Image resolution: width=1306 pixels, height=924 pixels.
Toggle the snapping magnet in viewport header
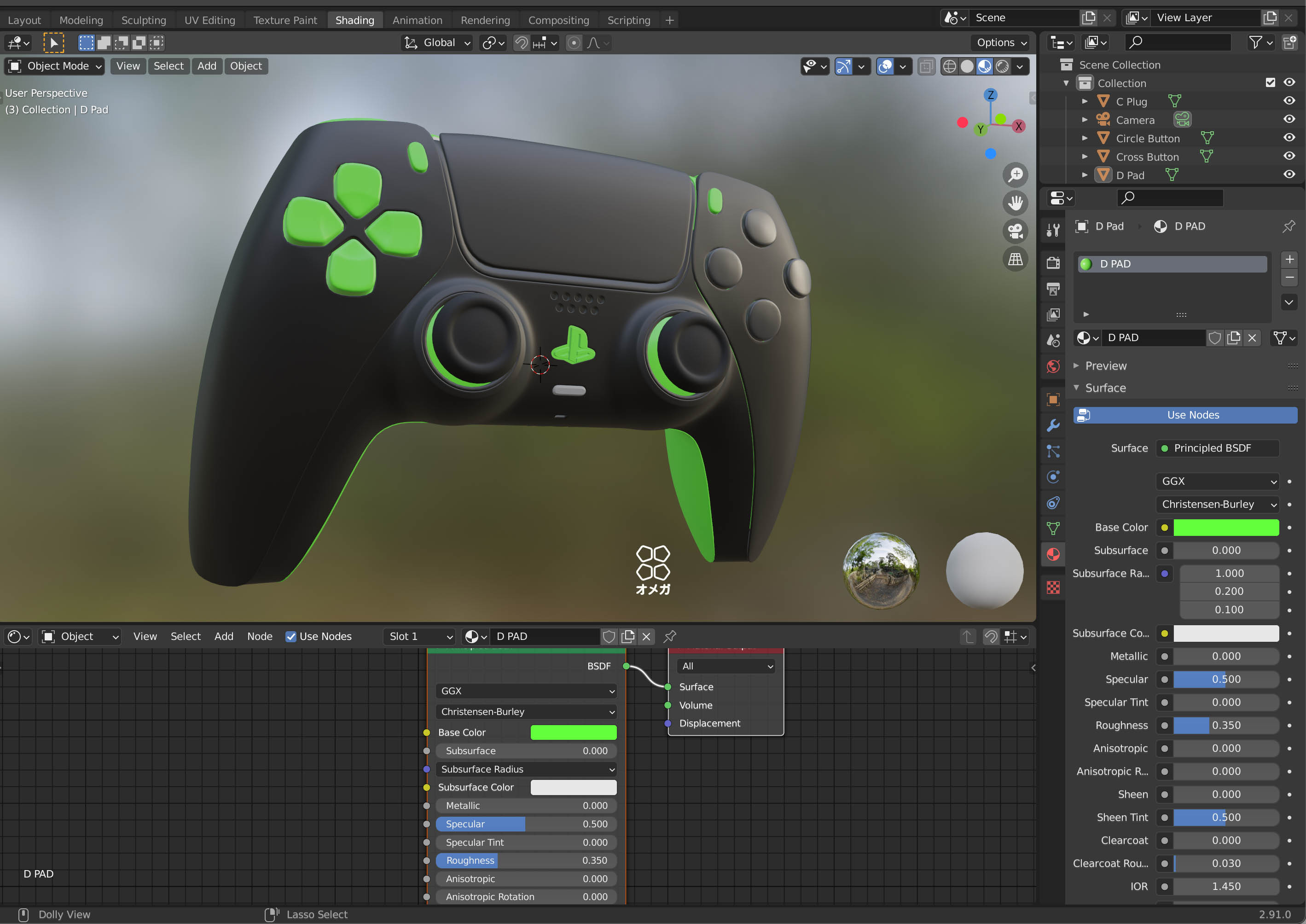point(521,43)
